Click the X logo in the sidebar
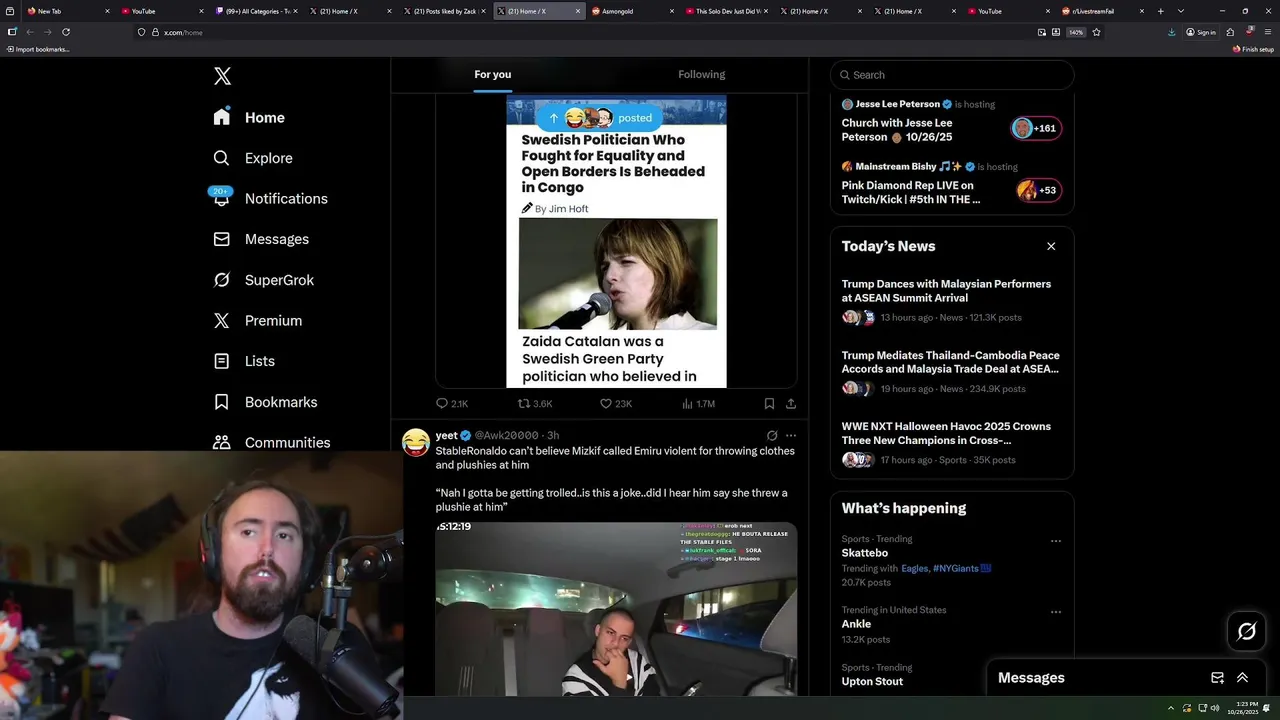Image resolution: width=1280 pixels, height=720 pixels. pos(222,76)
